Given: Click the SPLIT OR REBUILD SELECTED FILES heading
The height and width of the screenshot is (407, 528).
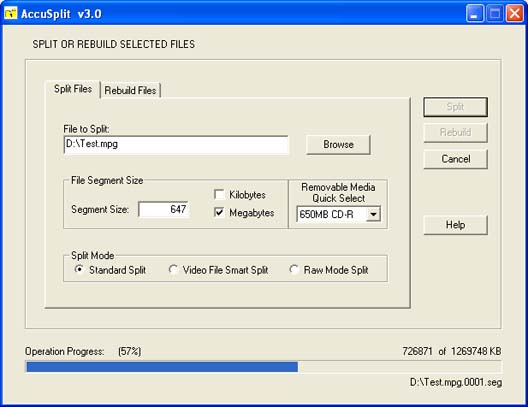Looking at the screenshot, I should click(x=113, y=44).
